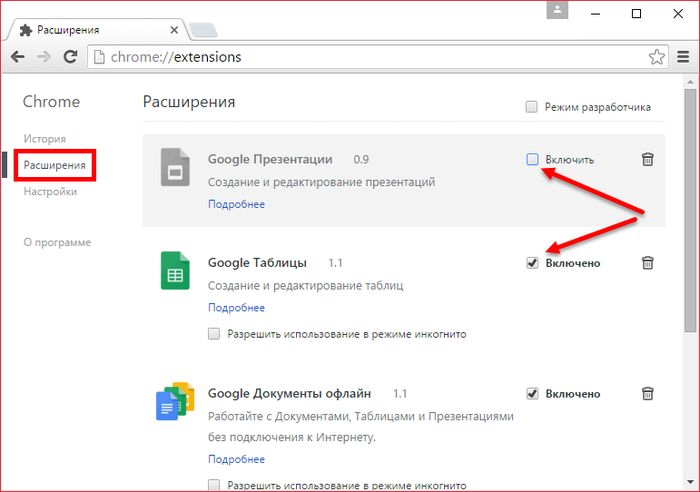This screenshot has width=700, height=492.
Task: Open Подробнее link for Google Таблицы
Action: tap(237, 308)
